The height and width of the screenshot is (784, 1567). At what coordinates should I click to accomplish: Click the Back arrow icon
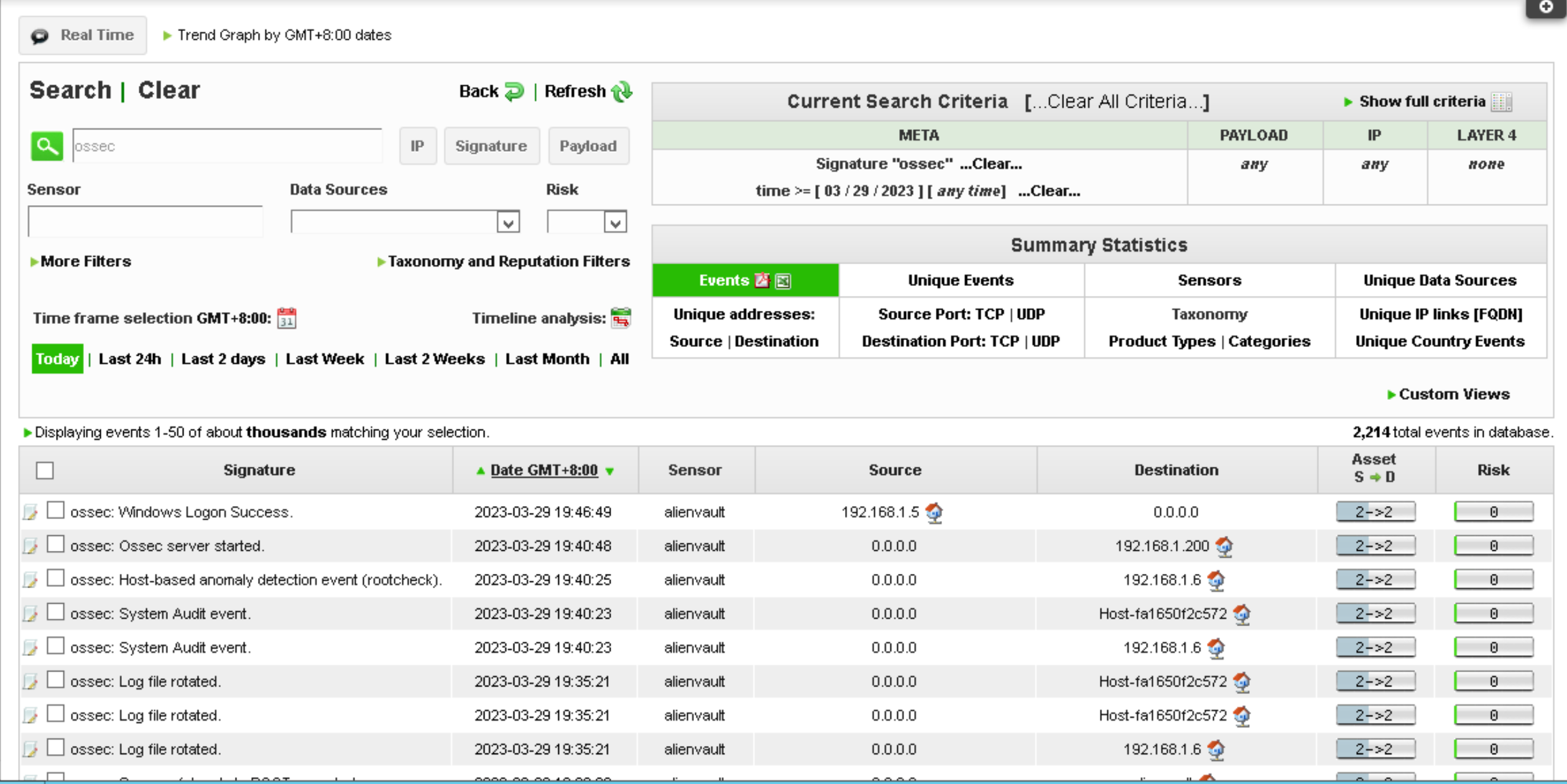point(514,91)
